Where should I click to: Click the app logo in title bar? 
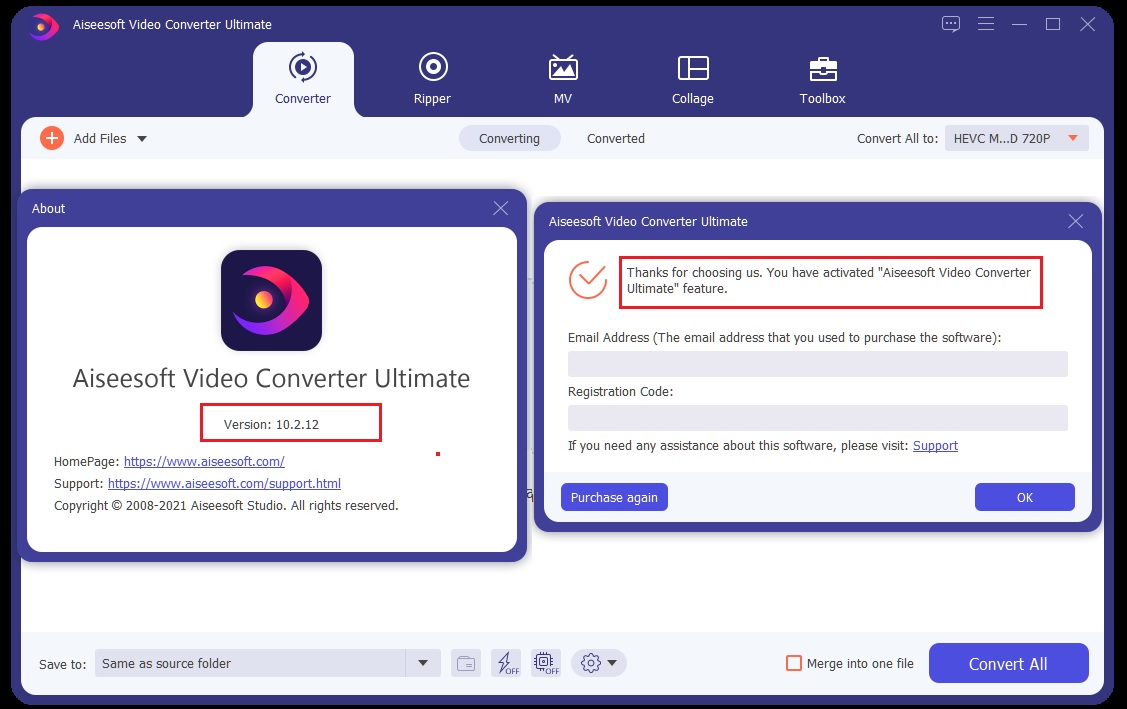[43, 27]
